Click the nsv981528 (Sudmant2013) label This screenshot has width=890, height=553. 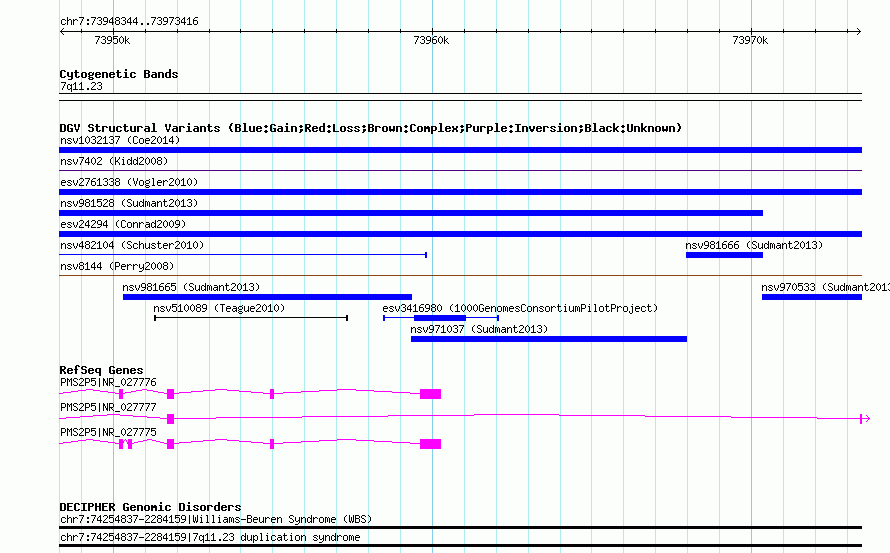click(x=129, y=203)
